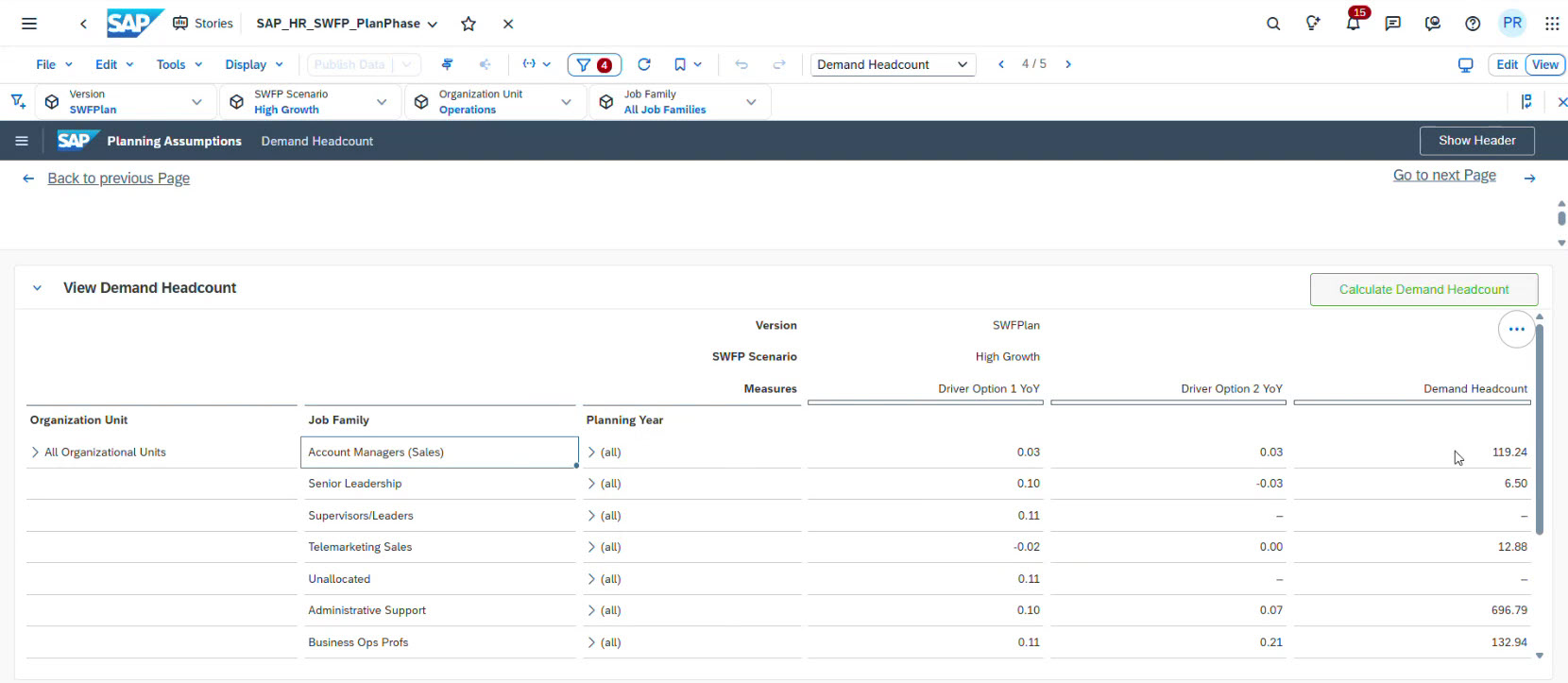The image size is (1568, 683).
Task: Open the discussions chat icon
Action: [1392, 24]
